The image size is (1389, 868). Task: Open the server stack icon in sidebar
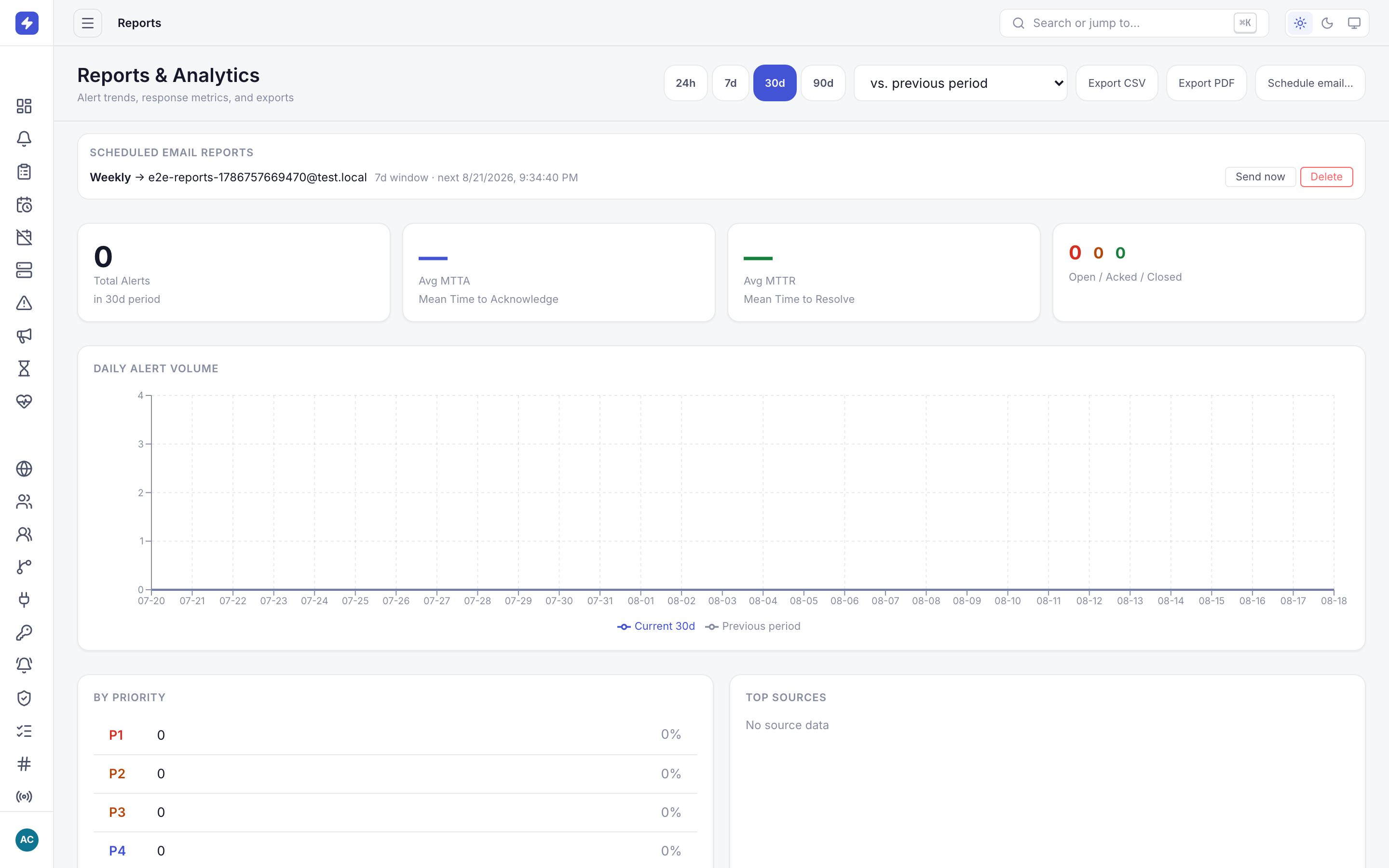pos(24,270)
